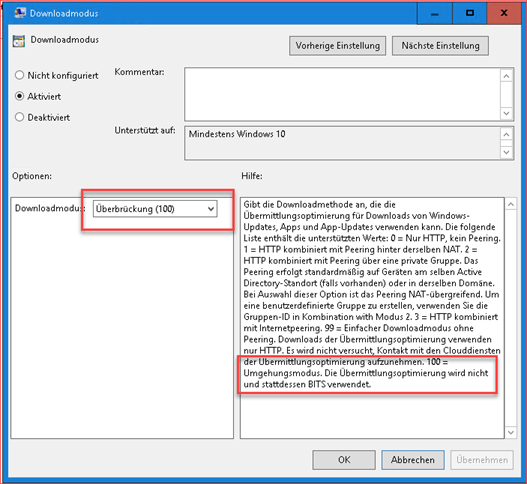Screen dimensions: 527x484
Task: Click the Unterstützt auf scroll-down arrow
Action: coord(506,152)
